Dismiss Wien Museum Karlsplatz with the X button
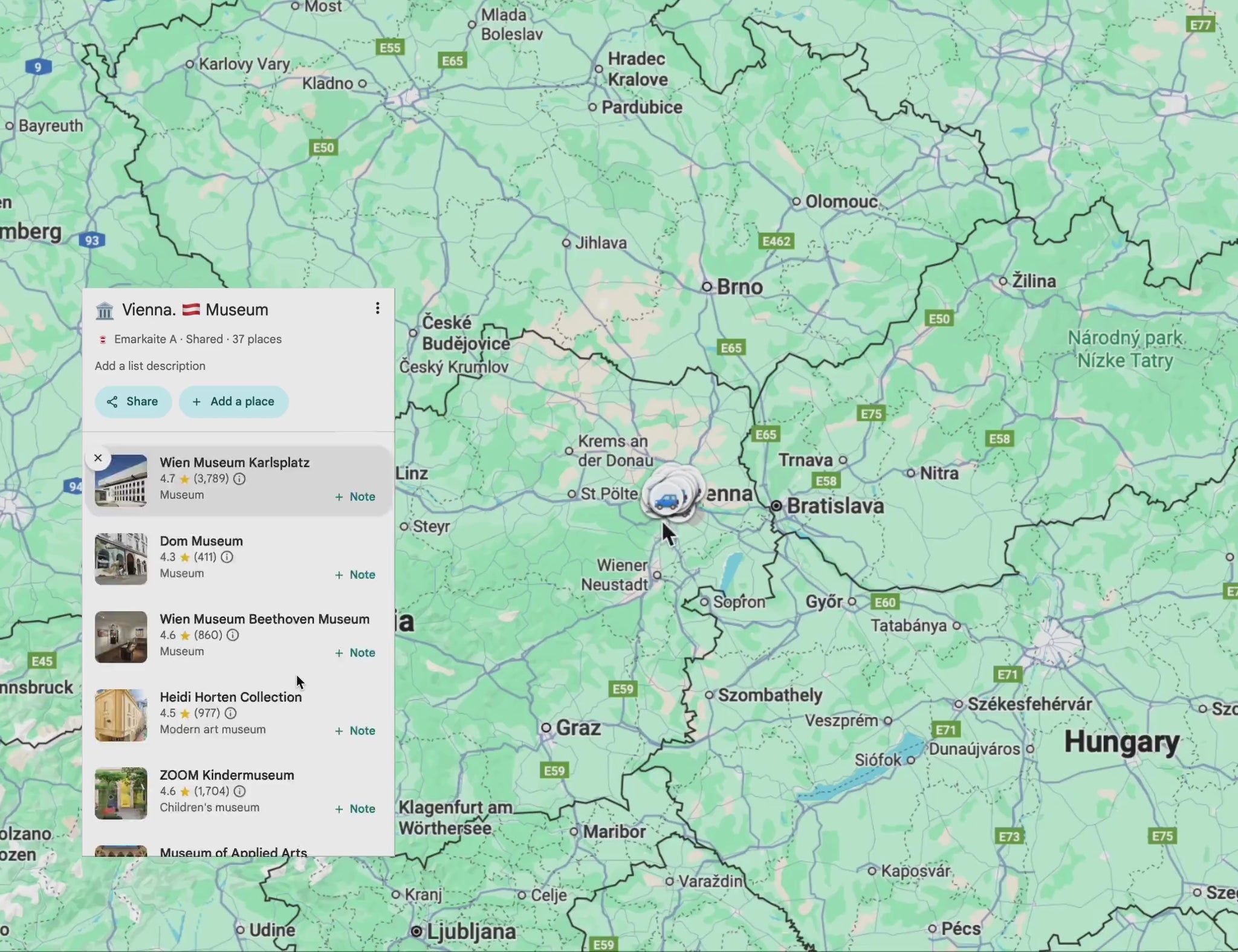The image size is (1238, 952). pos(98,458)
